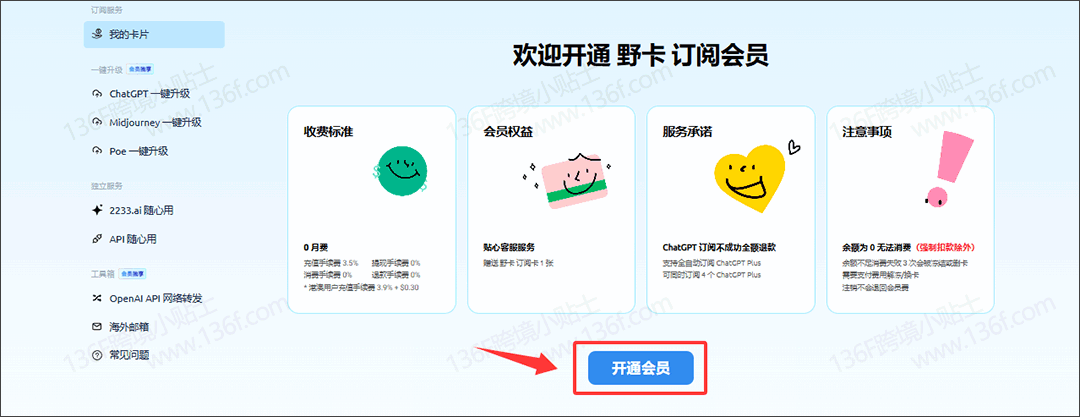Click the question mark icon beside 常见问题
Viewport: 1080px width, 417px height.
97,356
